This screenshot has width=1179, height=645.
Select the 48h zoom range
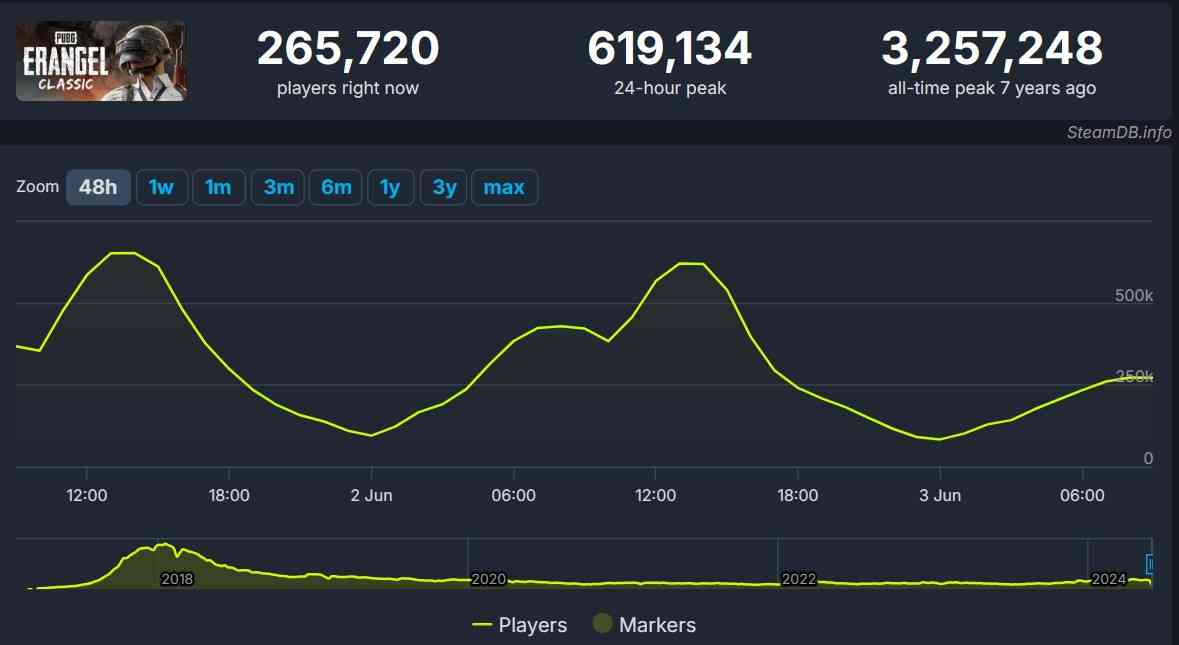click(x=98, y=187)
